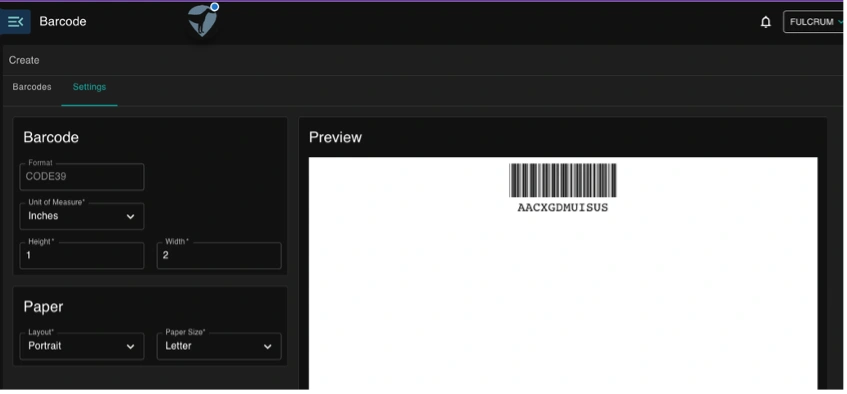Click the Barcode page title in header

pyautogui.click(x=63, y=22)
